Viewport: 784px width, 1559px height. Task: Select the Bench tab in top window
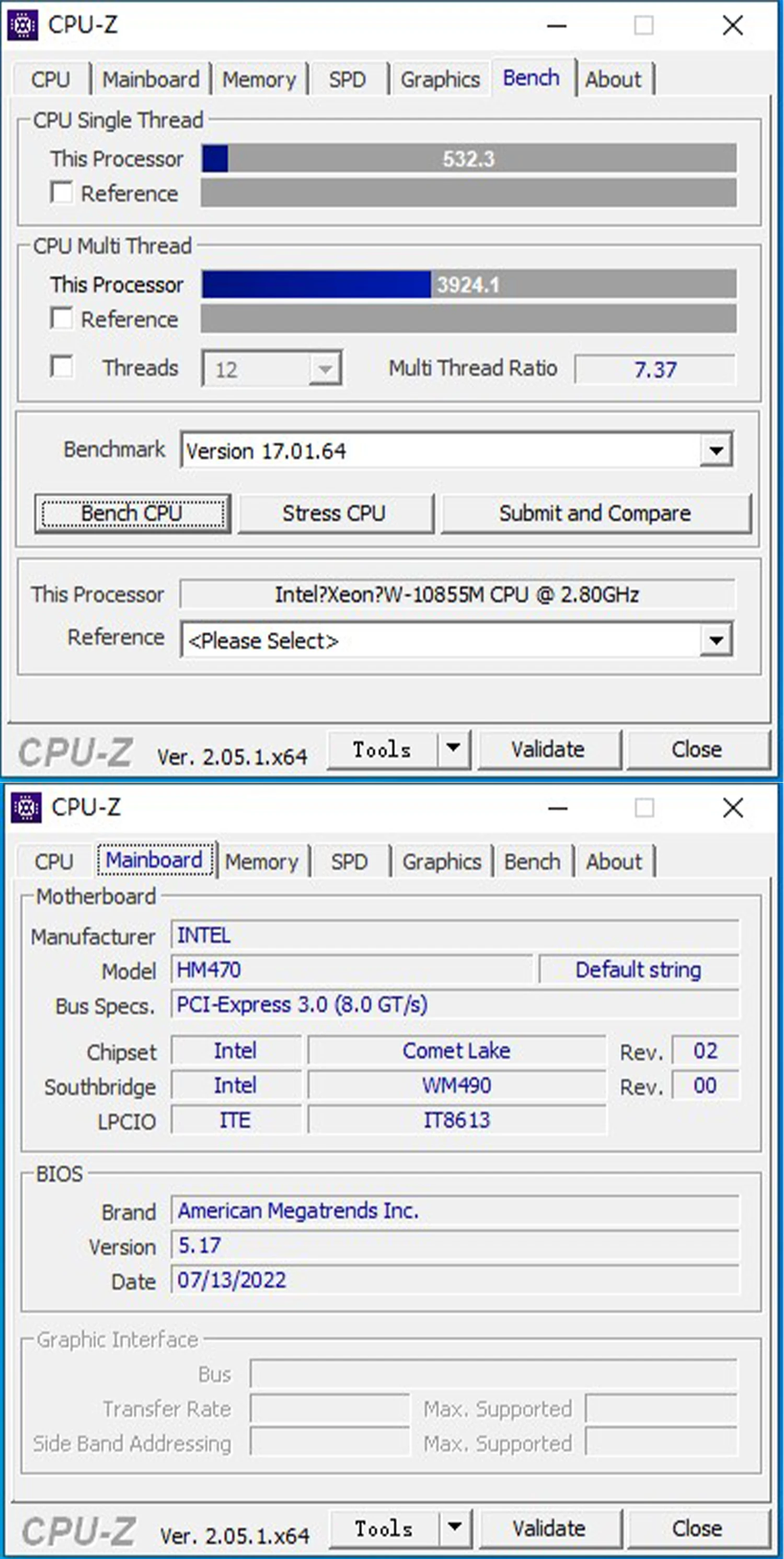pos(532,78)
